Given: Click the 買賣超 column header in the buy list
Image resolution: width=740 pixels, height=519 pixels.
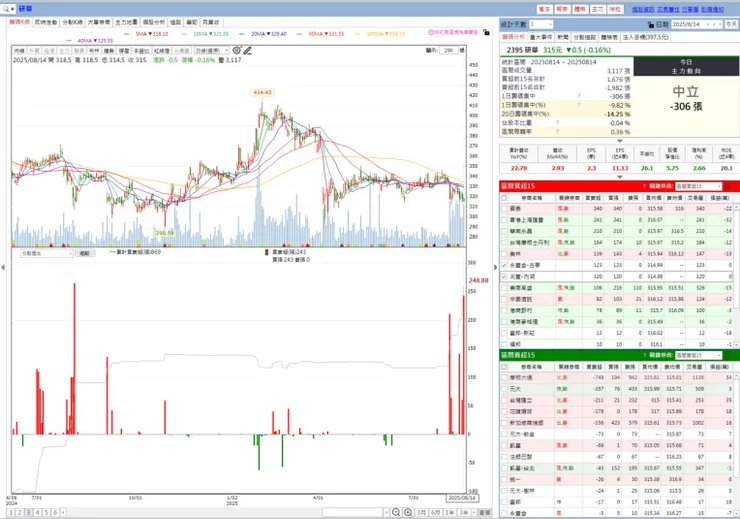Looking at the screenshot, I should (593, 198).
